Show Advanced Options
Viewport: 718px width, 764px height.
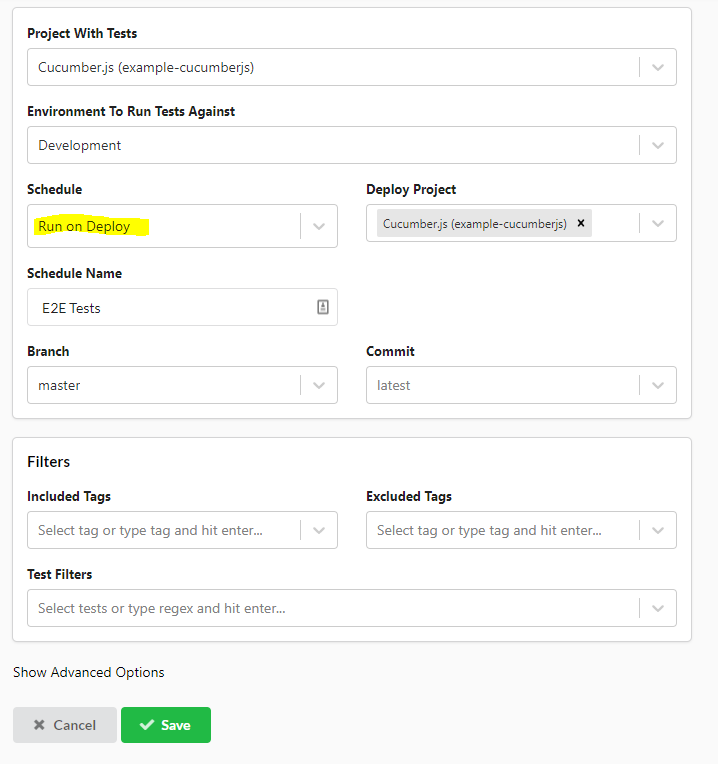[89, 672]
